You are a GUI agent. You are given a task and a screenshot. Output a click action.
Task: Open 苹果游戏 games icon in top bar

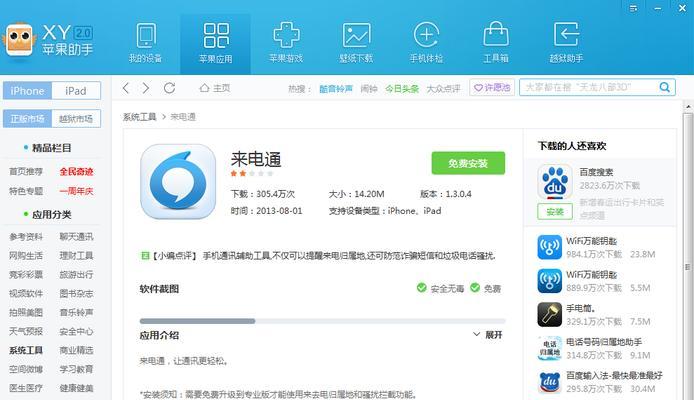tap(286, 35)
